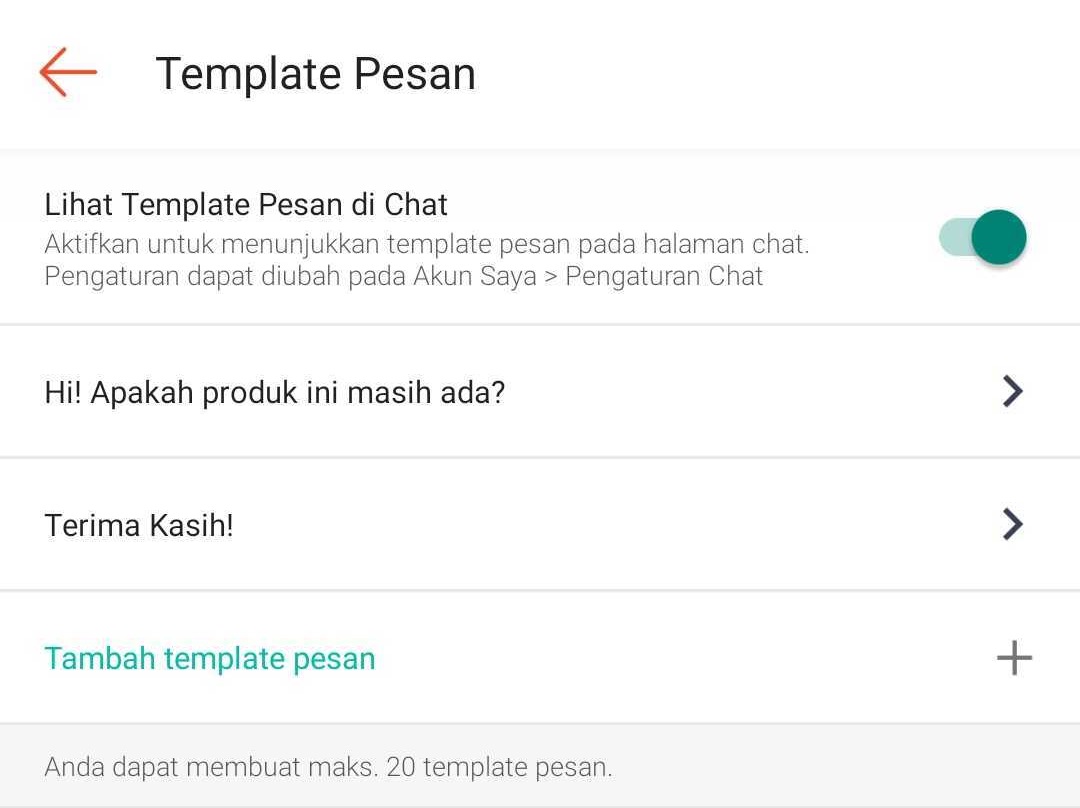1080x808 pixels.
Task: Tap the arrow icon to leave Template Pesan
Action: tap(66, 72)
